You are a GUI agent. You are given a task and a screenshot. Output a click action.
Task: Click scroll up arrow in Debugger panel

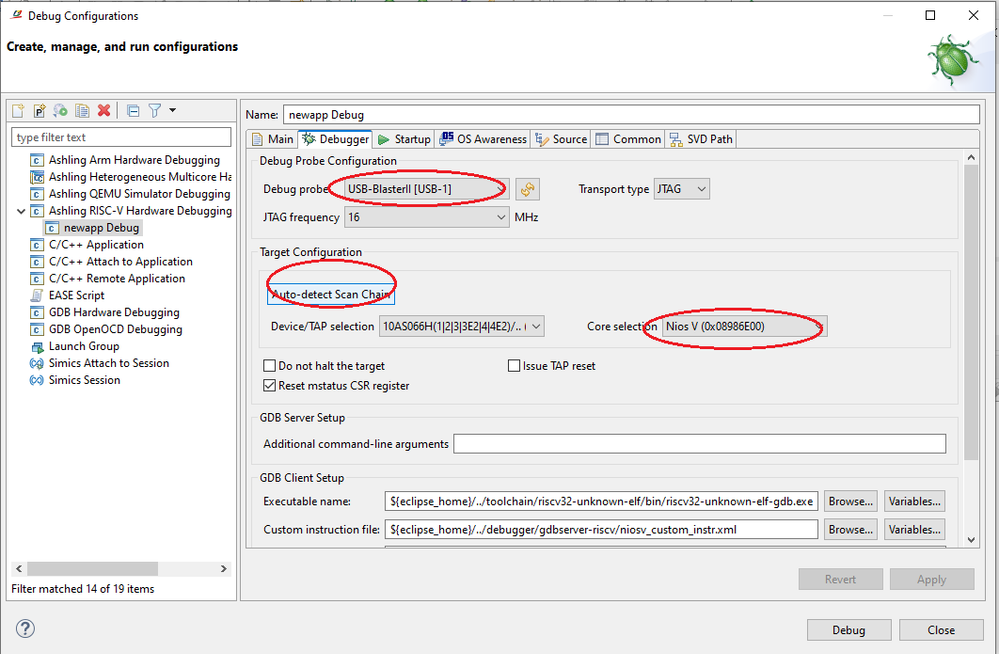coord(971,157)
